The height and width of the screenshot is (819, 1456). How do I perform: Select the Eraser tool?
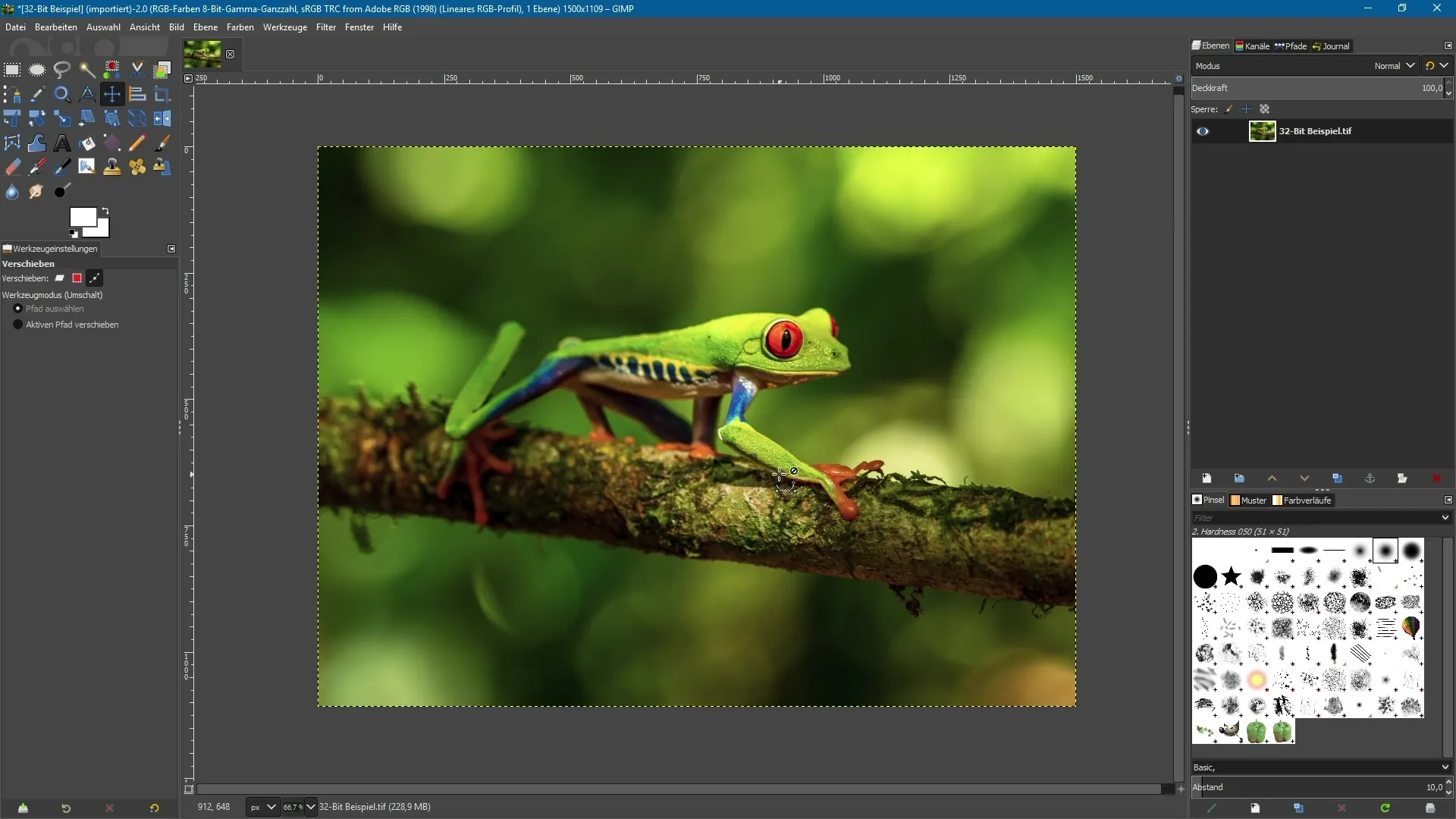click(12, 168)
